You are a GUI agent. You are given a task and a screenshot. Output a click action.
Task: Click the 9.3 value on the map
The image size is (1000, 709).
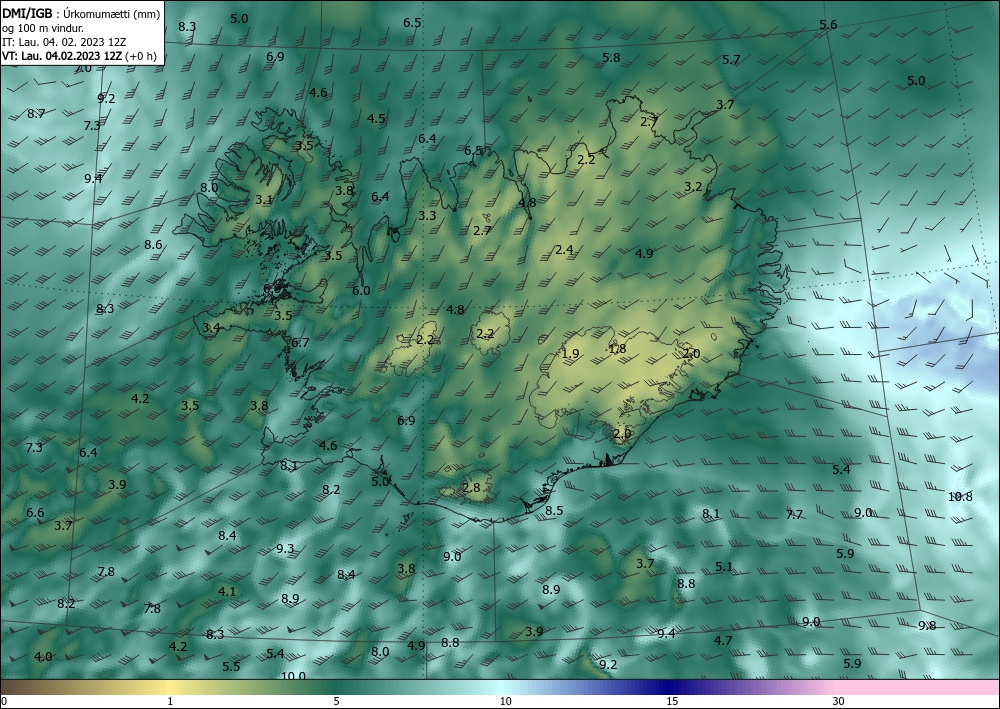click(285, 548)
